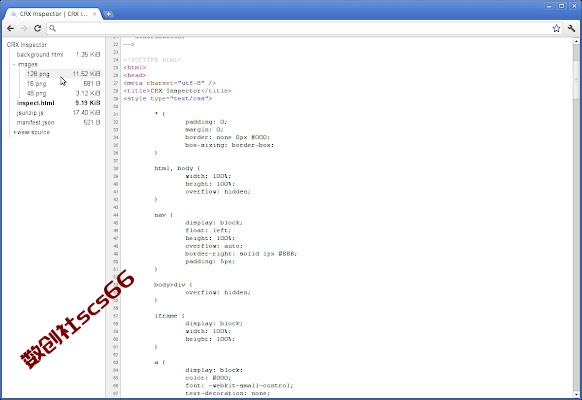Expand the view-source tree node
Viewport: 582px width, 400px height.
click(x=14, y=132)
